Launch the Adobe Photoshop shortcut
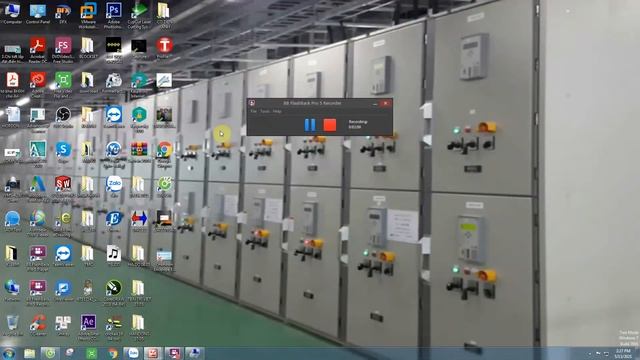 (113, 16)
